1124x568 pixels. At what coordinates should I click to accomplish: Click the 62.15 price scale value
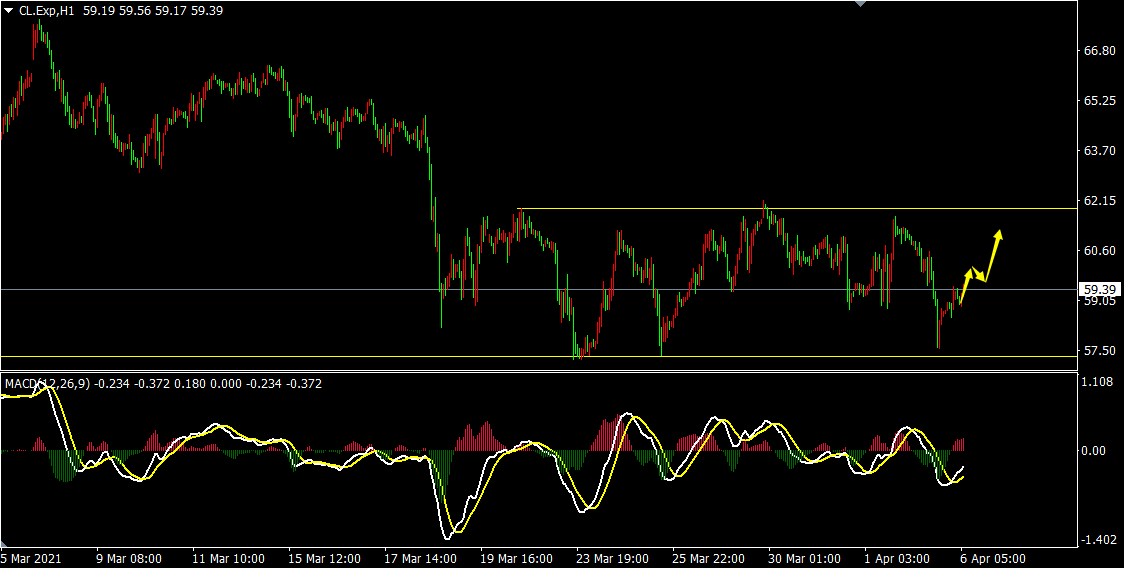pyautogui.click(x=1099, y=201)
